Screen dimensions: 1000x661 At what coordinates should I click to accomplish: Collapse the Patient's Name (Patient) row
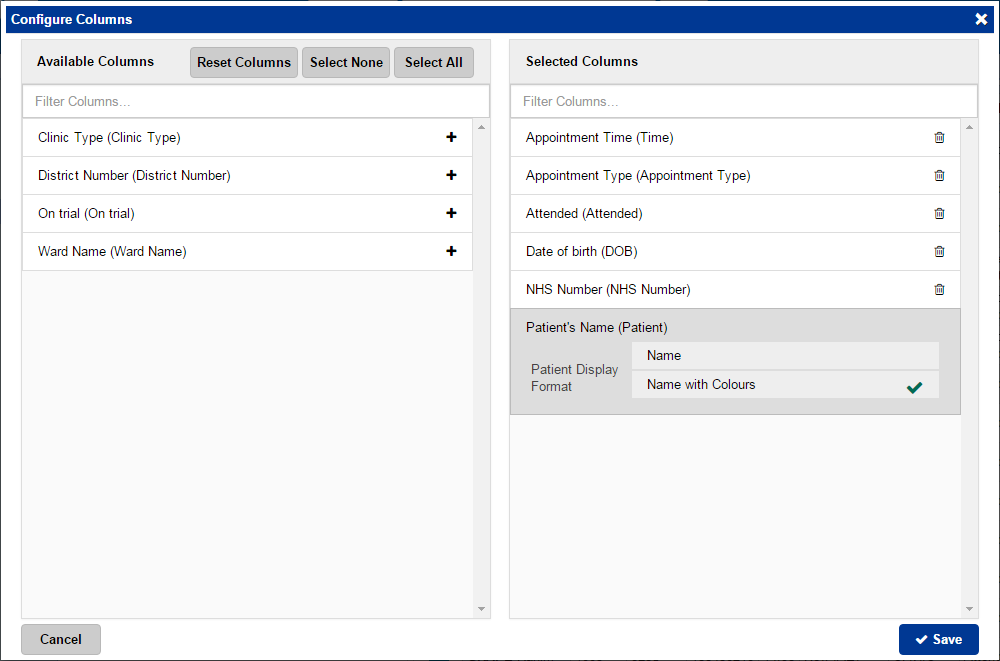(597, 327)
